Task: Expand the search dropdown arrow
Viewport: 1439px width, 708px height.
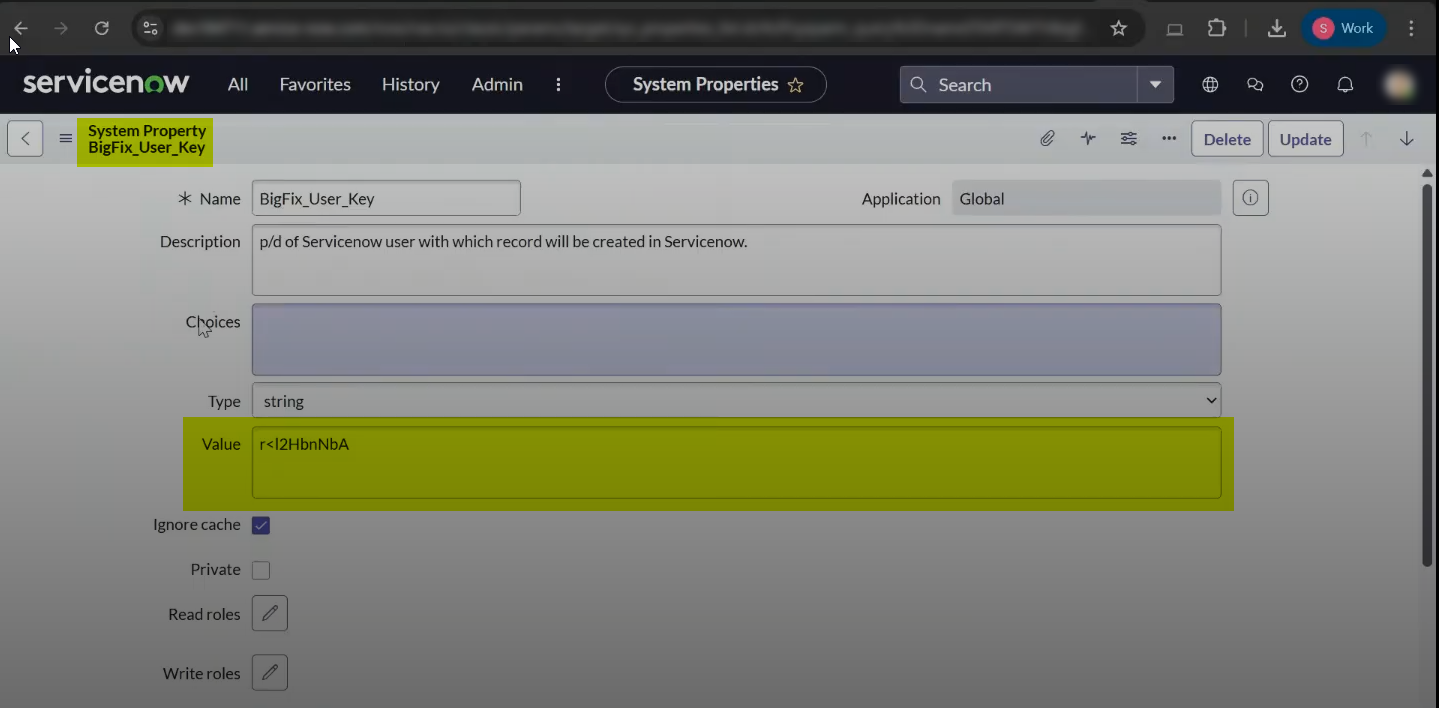Action: click(x=1155, y=84)
